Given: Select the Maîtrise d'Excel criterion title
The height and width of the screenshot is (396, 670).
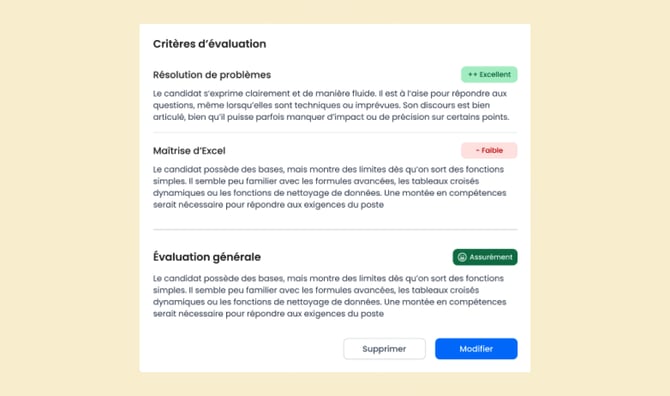Looking at the screenshot, I should 189,151.
